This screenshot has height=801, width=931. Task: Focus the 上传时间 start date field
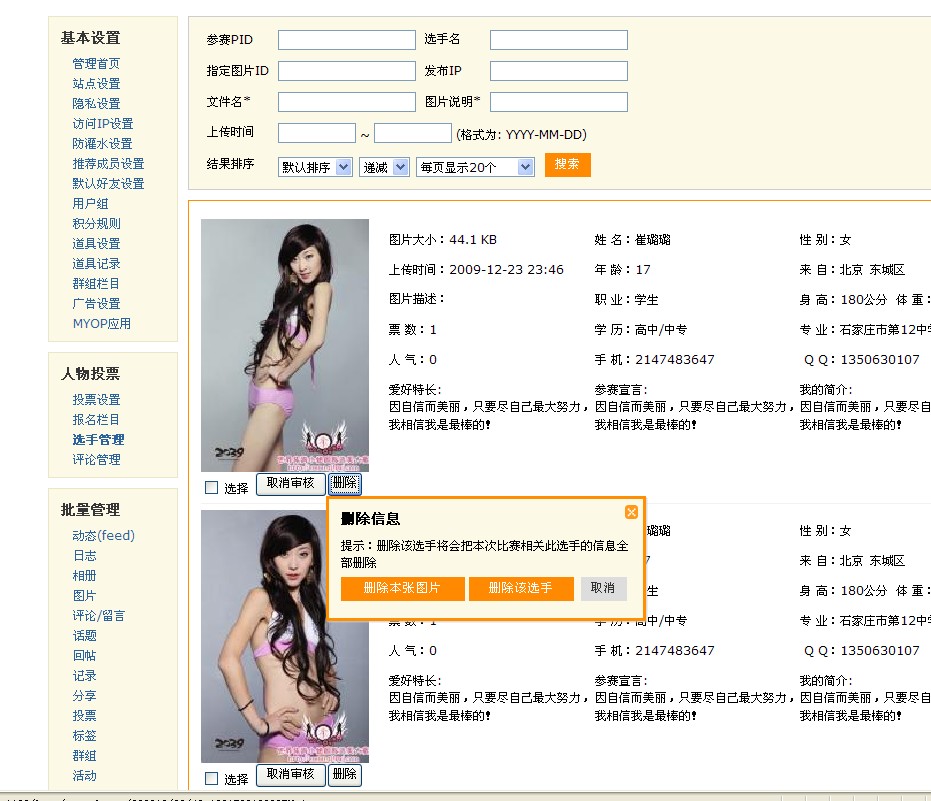click(x=316, y=133)
